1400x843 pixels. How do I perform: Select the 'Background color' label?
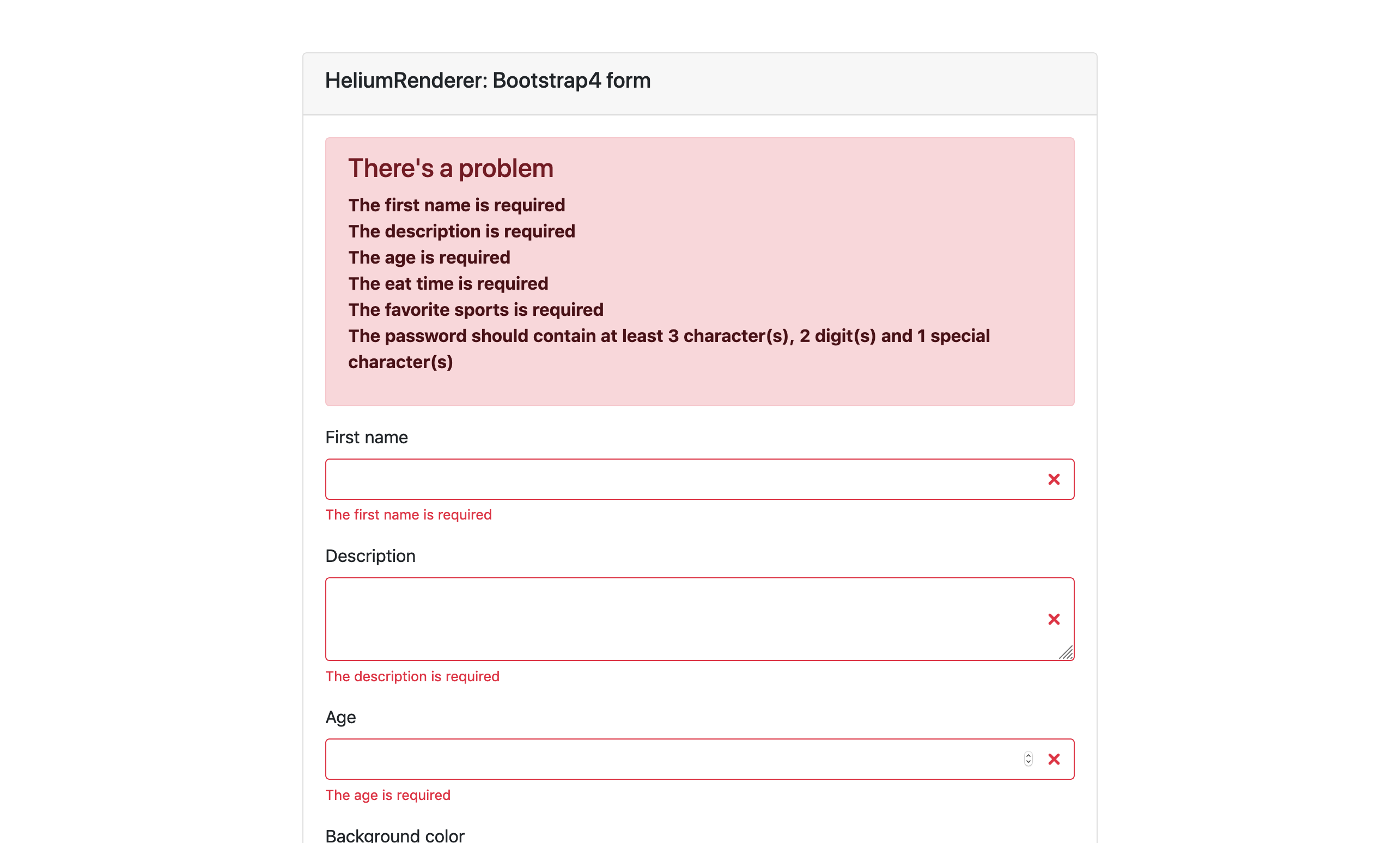395,835
